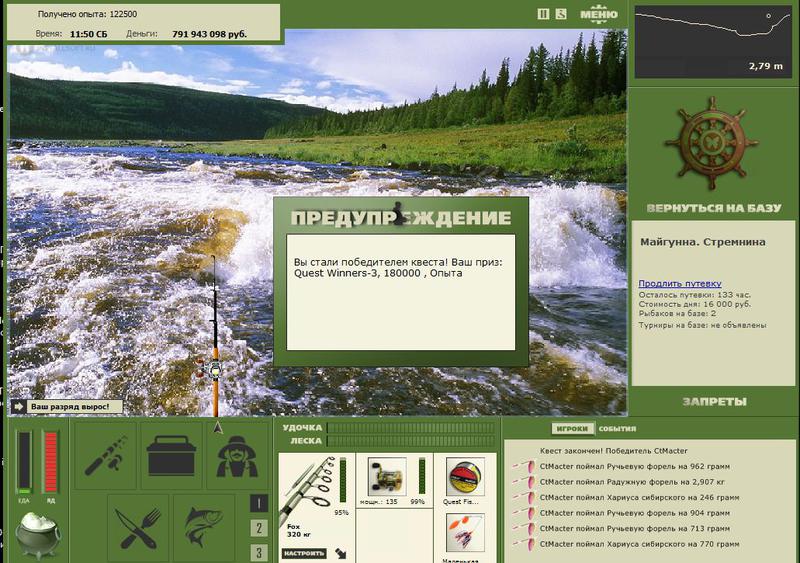Open the ЗАПРЕТЫ section
Image resolution: width=800 pixels, height=563 pixels.
714,402
